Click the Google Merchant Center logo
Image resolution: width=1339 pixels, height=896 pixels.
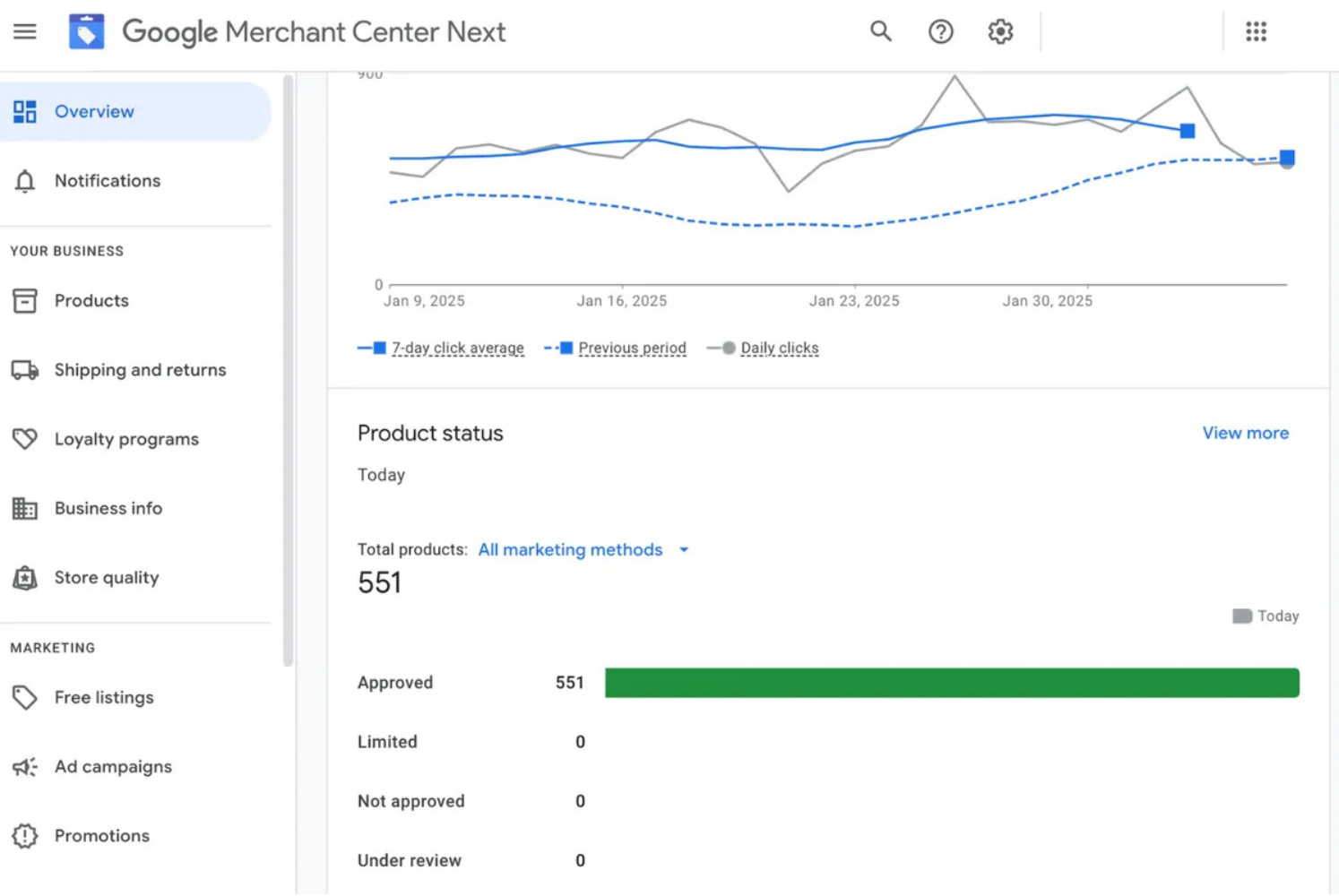coord(87,32)
